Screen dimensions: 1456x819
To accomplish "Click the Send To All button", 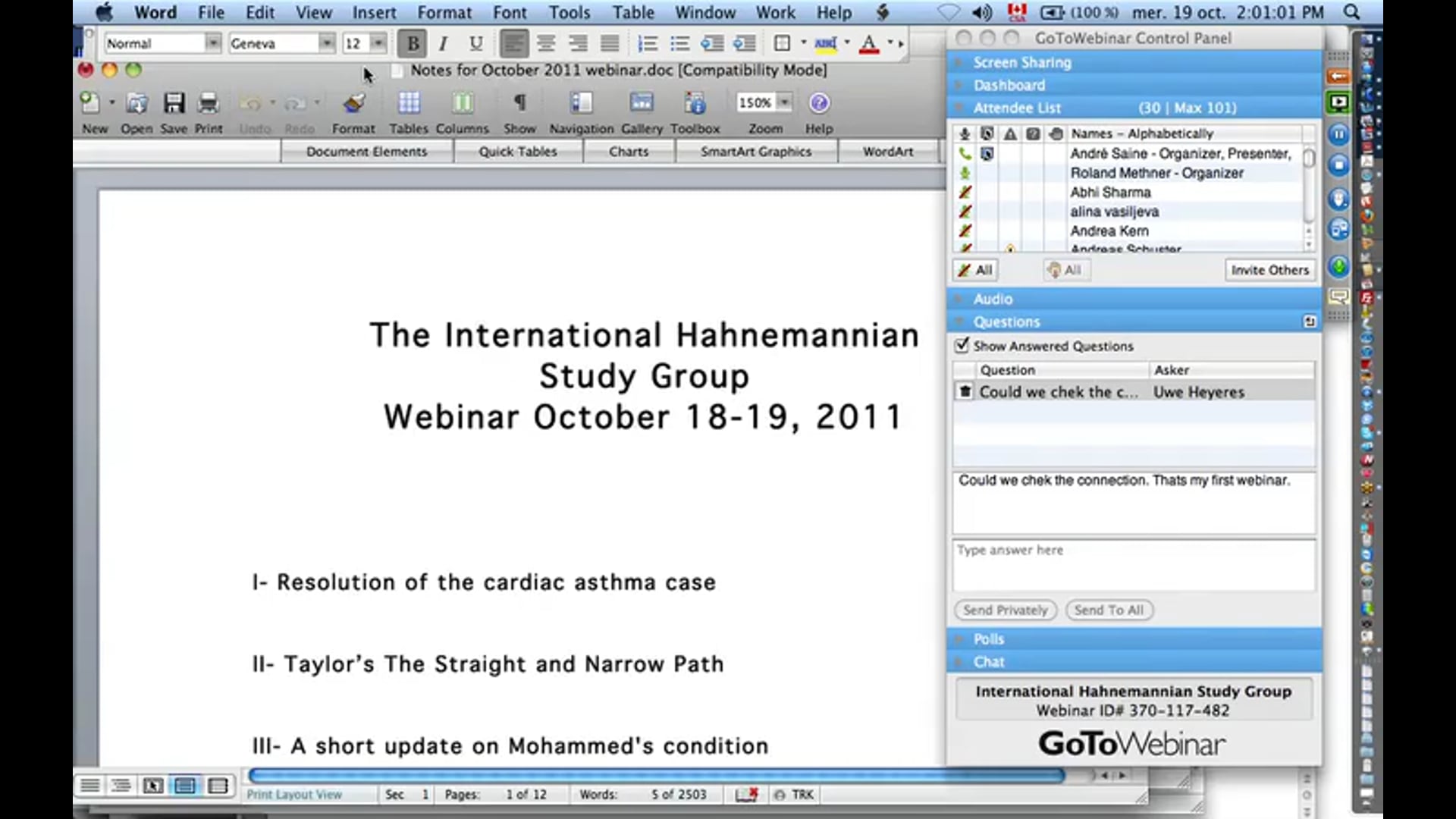I will [x=1109, y=610].
